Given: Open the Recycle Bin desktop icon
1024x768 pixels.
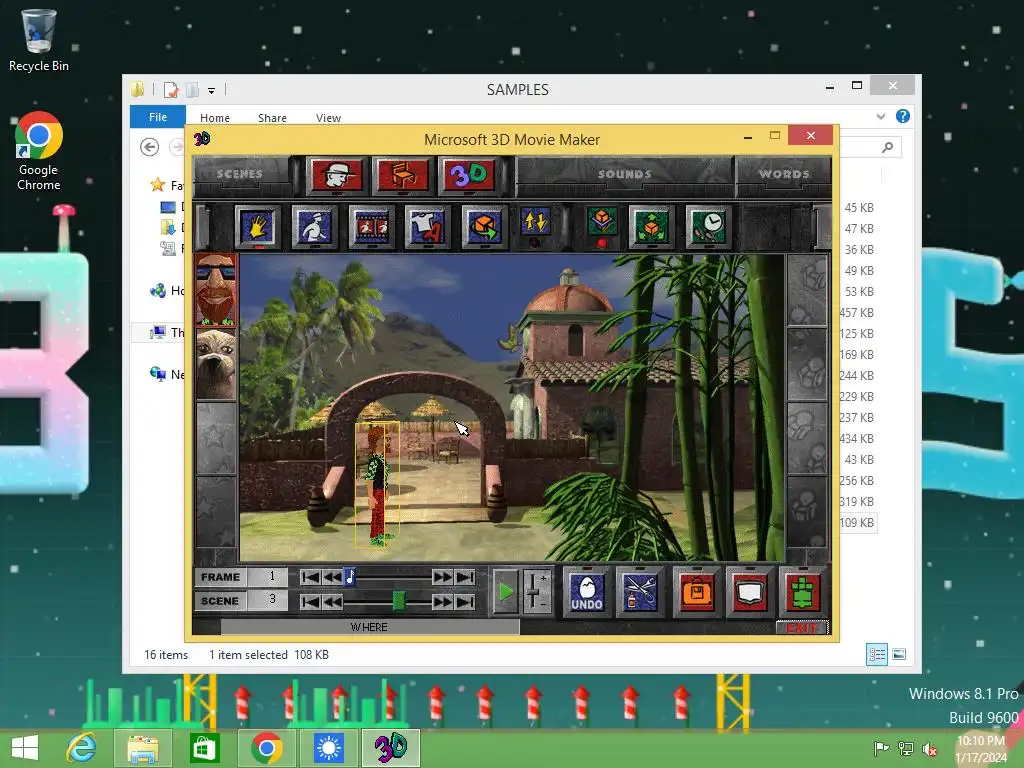Looking at the screenshot, I should click(x=39, y=39).
